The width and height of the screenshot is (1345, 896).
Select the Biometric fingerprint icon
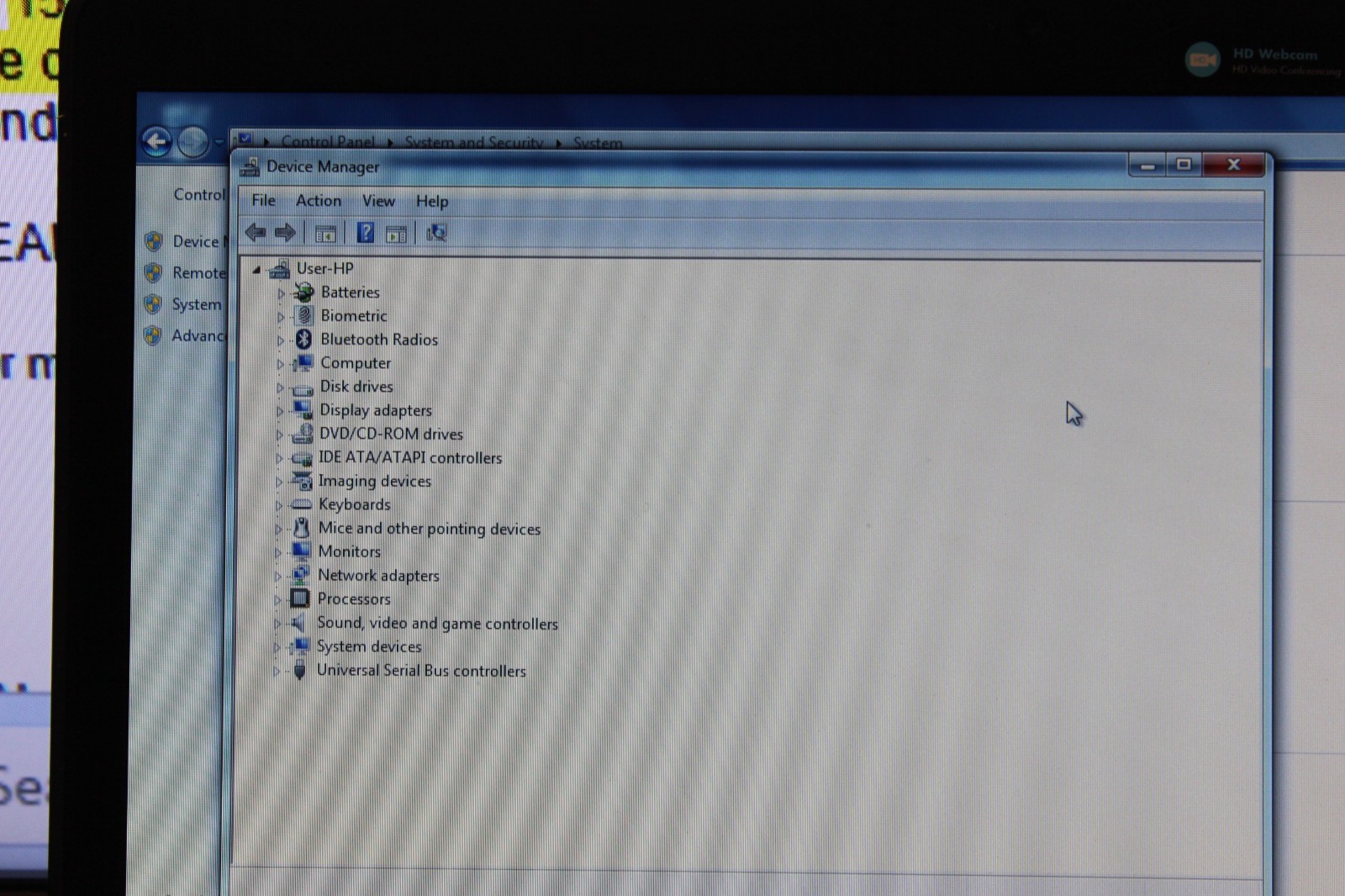coord(303,315)
